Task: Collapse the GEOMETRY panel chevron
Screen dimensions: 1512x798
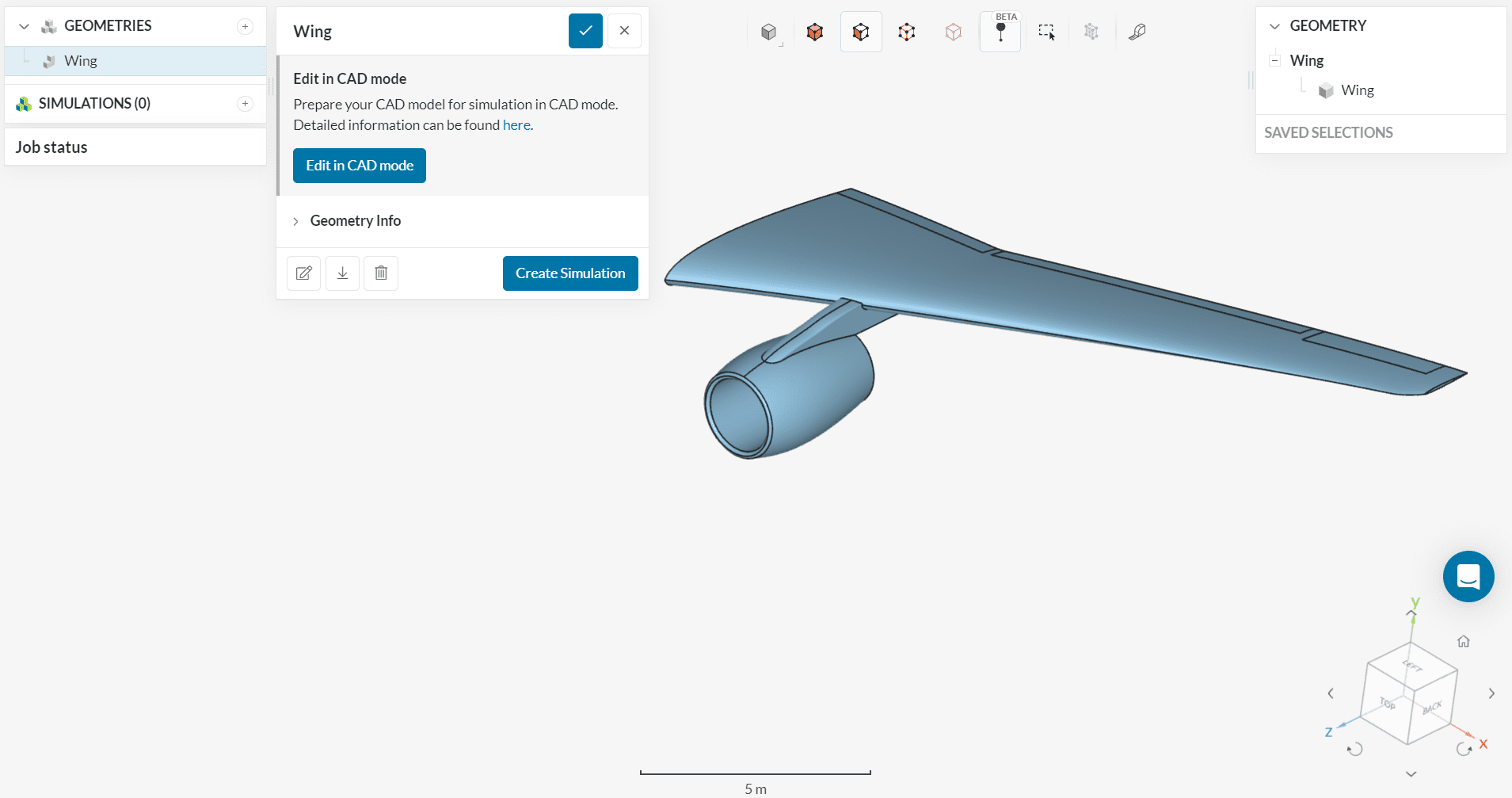Action: click(1274, 26)
